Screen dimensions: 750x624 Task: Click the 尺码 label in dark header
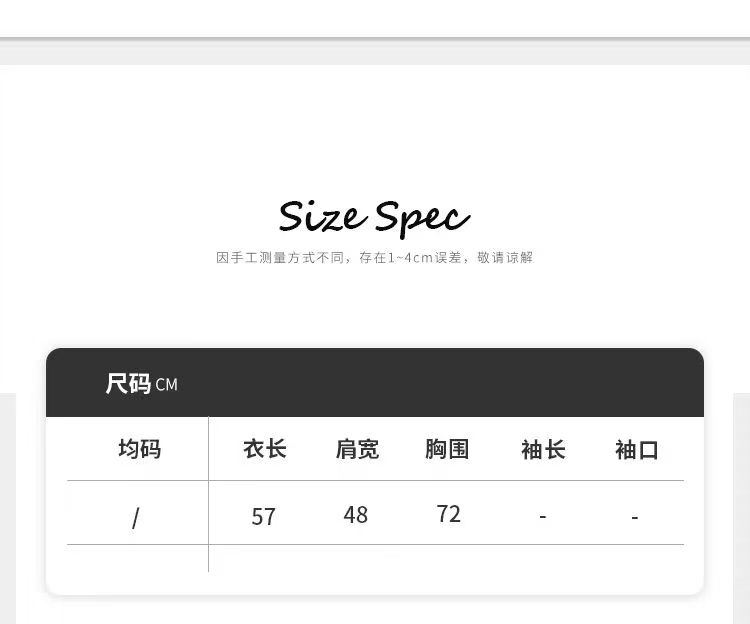[128, 383]
